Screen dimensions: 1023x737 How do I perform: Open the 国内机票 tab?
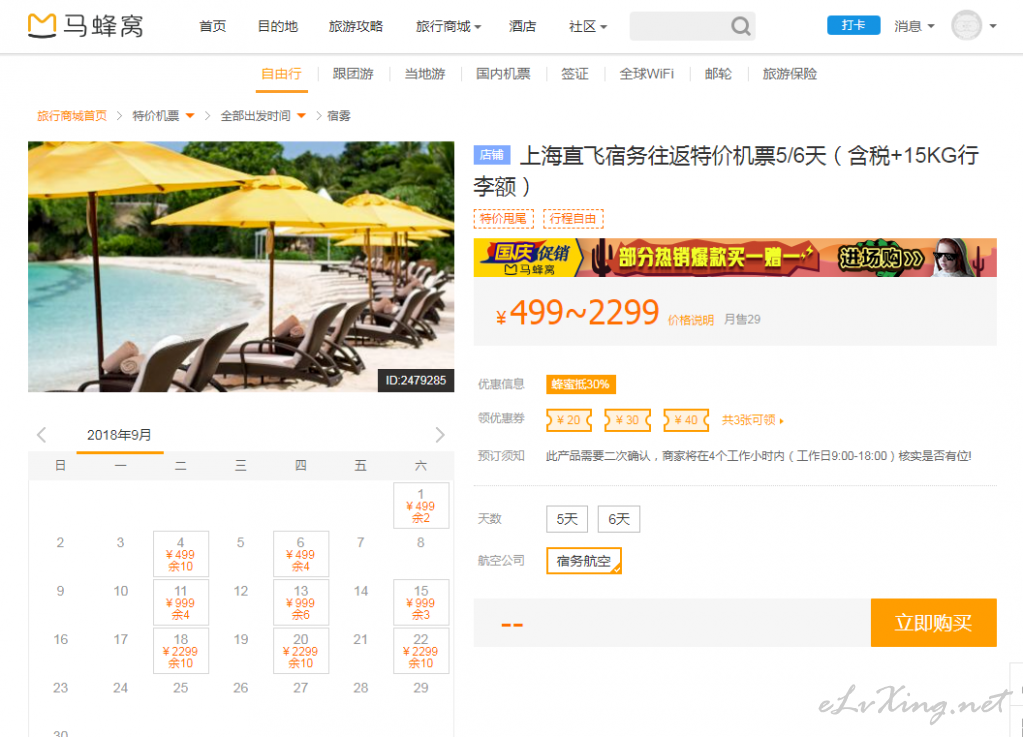[x=503, y=74]
